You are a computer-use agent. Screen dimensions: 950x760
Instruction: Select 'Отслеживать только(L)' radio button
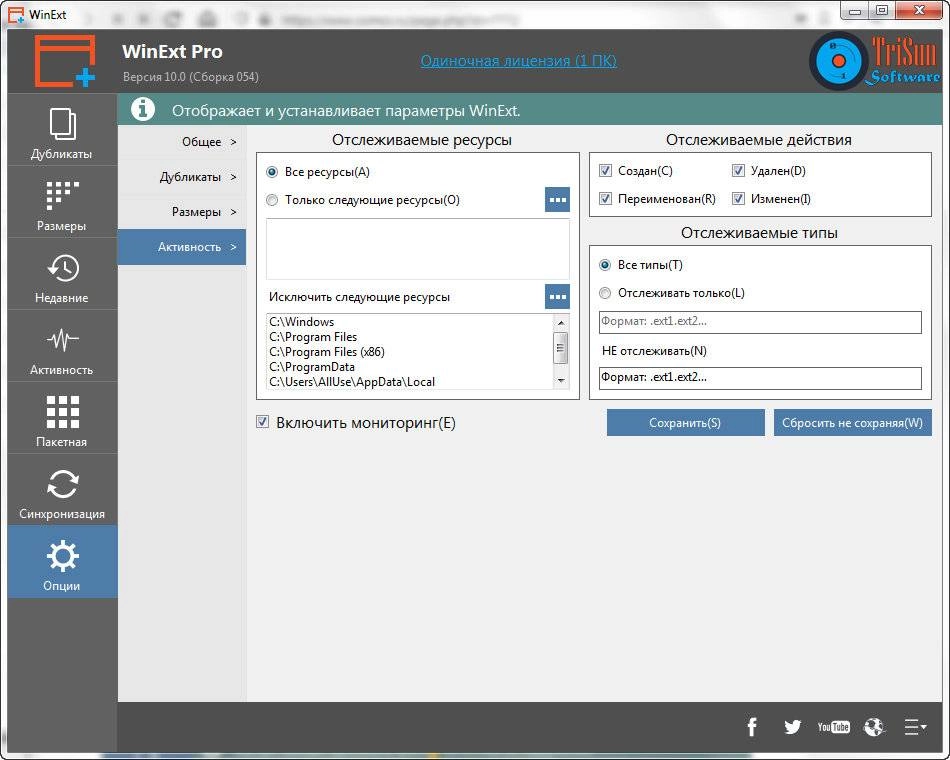[x=605, y=293]
